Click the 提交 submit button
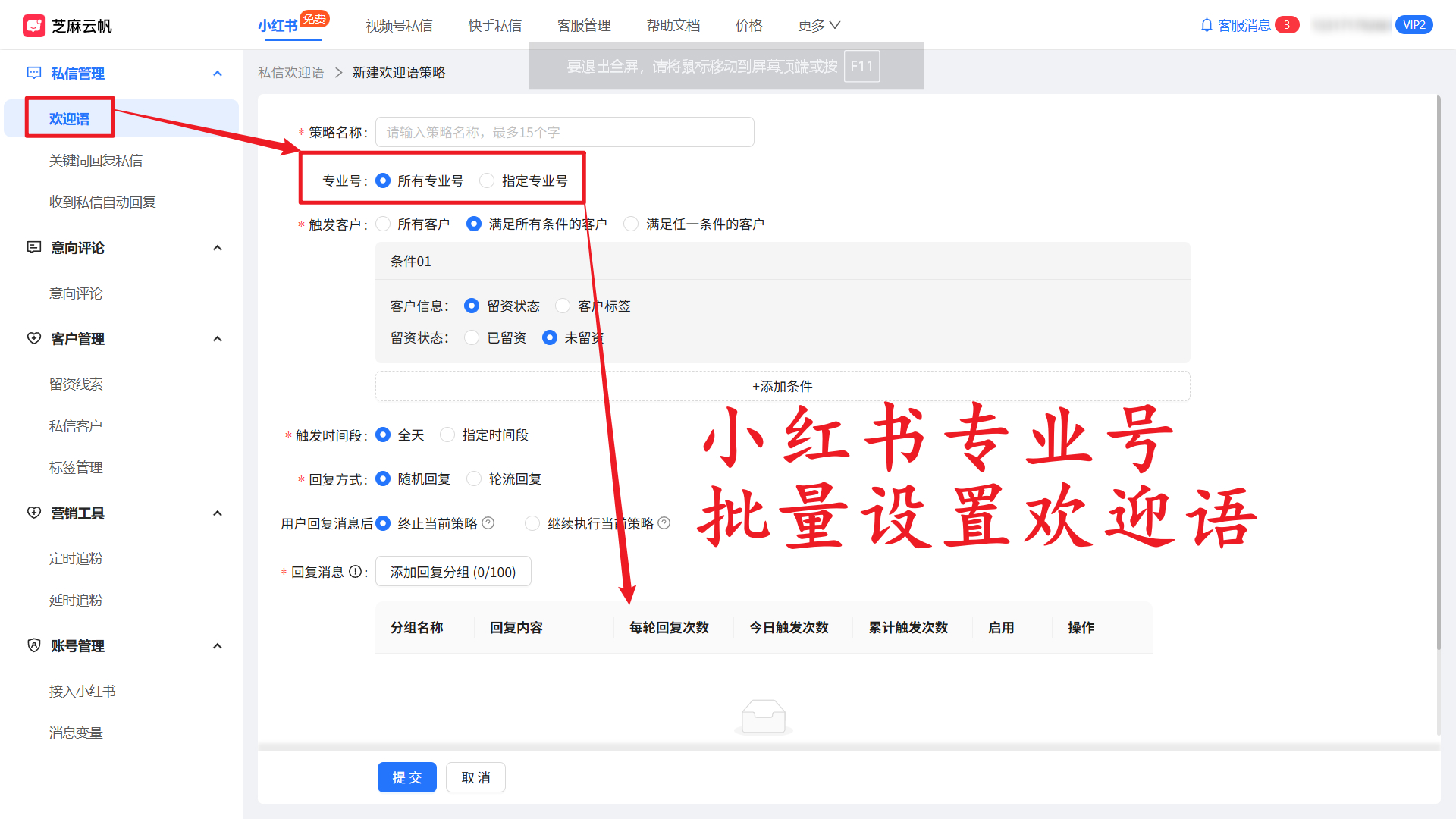1456x819 pixels. click(407, 777)
